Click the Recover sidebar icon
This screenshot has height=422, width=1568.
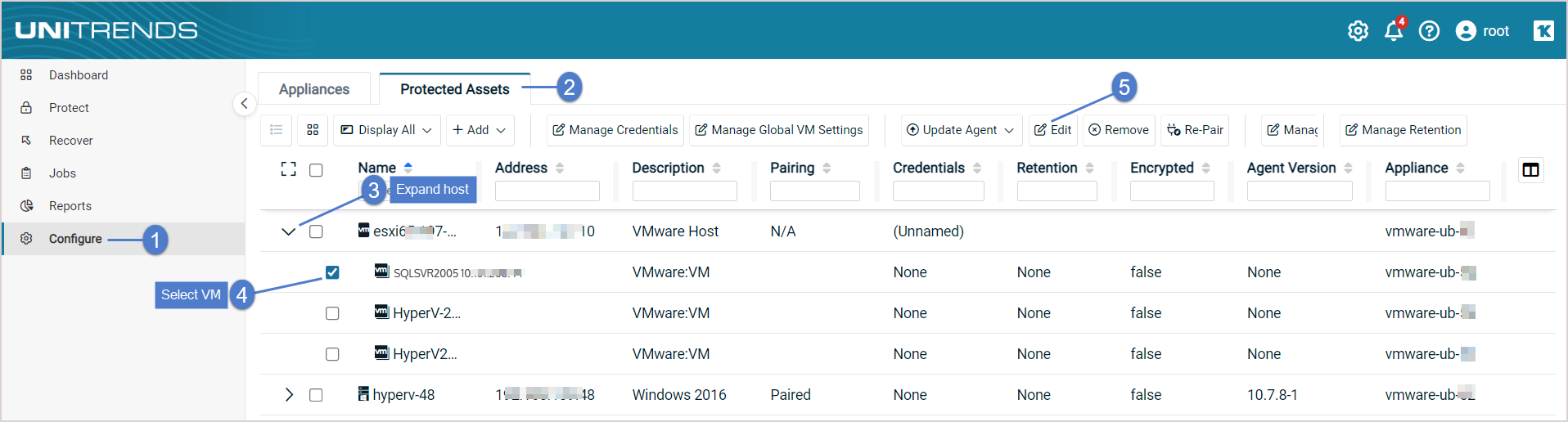(26, 140)
